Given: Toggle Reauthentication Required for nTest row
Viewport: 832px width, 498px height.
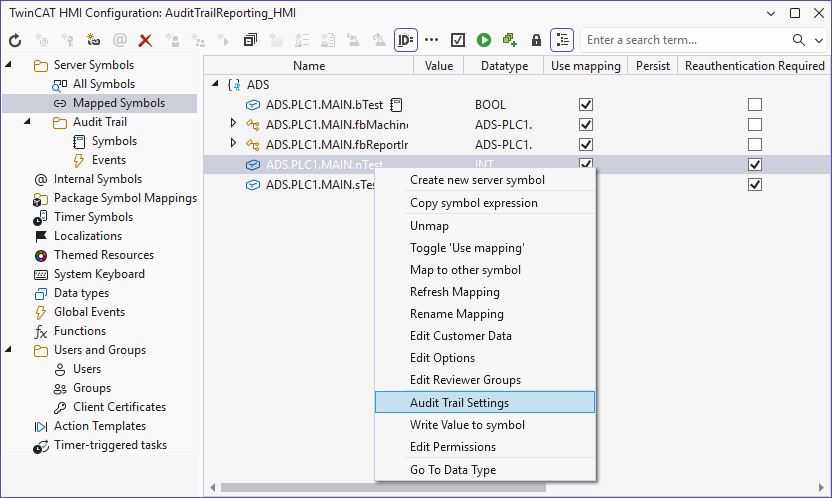Looking at the screenshot, I should pyautogui.click(x=755, y=165).
